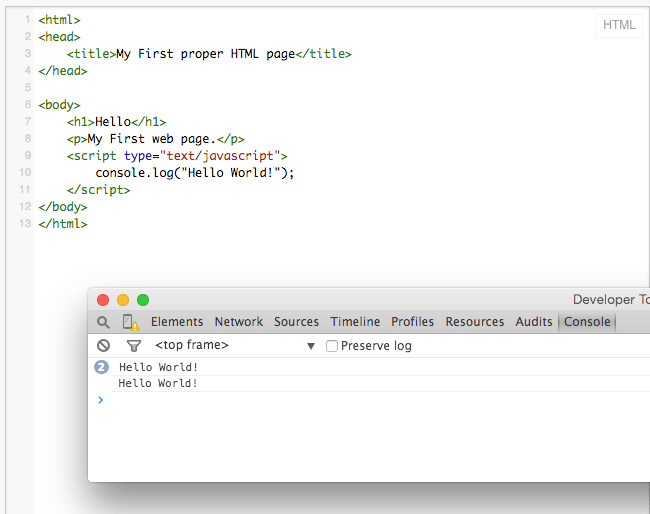
Task: Click the DevTools inspect element magnifier icon
Action: click(x=103, y=322)
